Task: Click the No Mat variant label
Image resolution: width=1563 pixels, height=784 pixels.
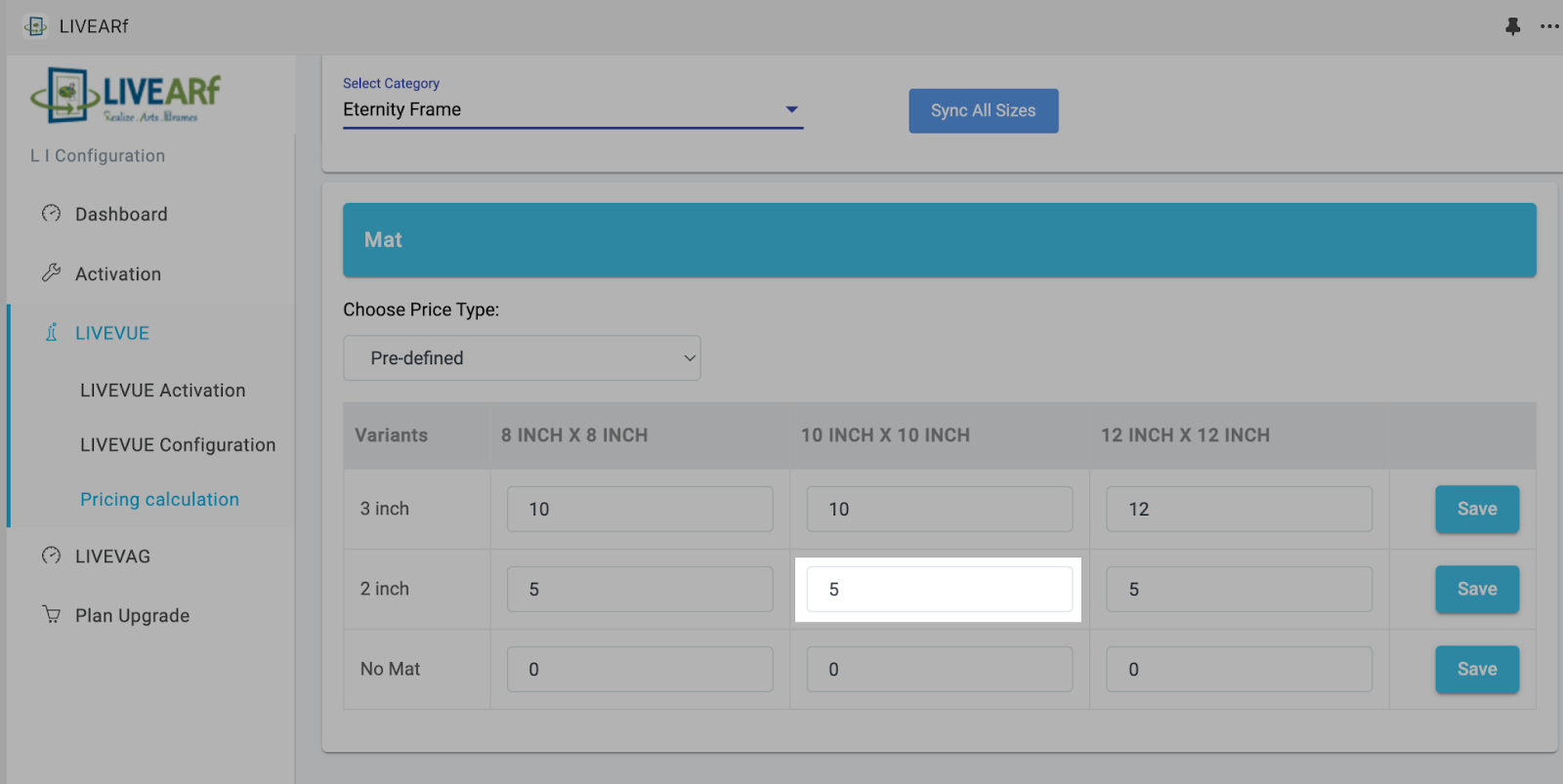Action: [390, 669]
